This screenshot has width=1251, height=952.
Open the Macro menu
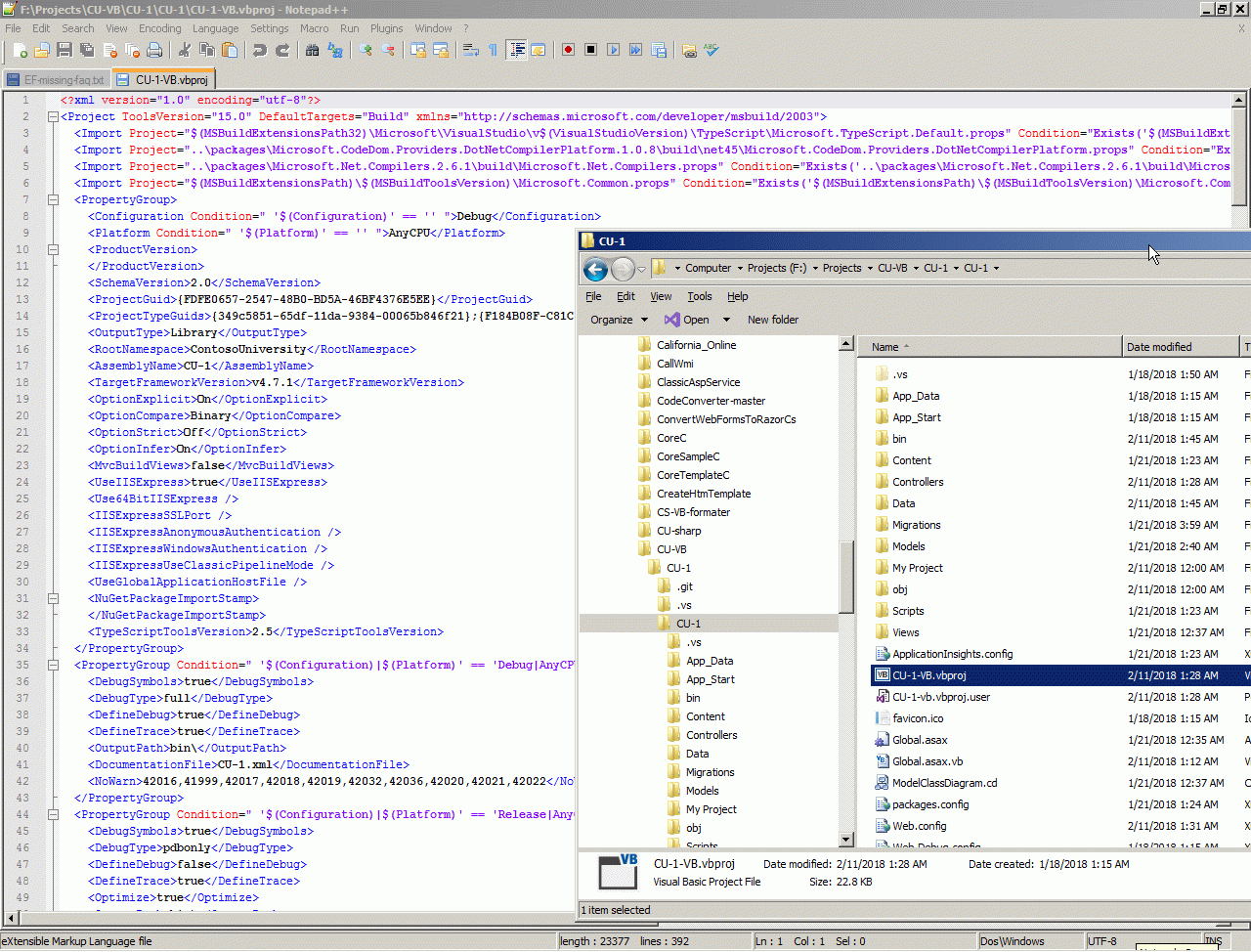coord(314,28)
